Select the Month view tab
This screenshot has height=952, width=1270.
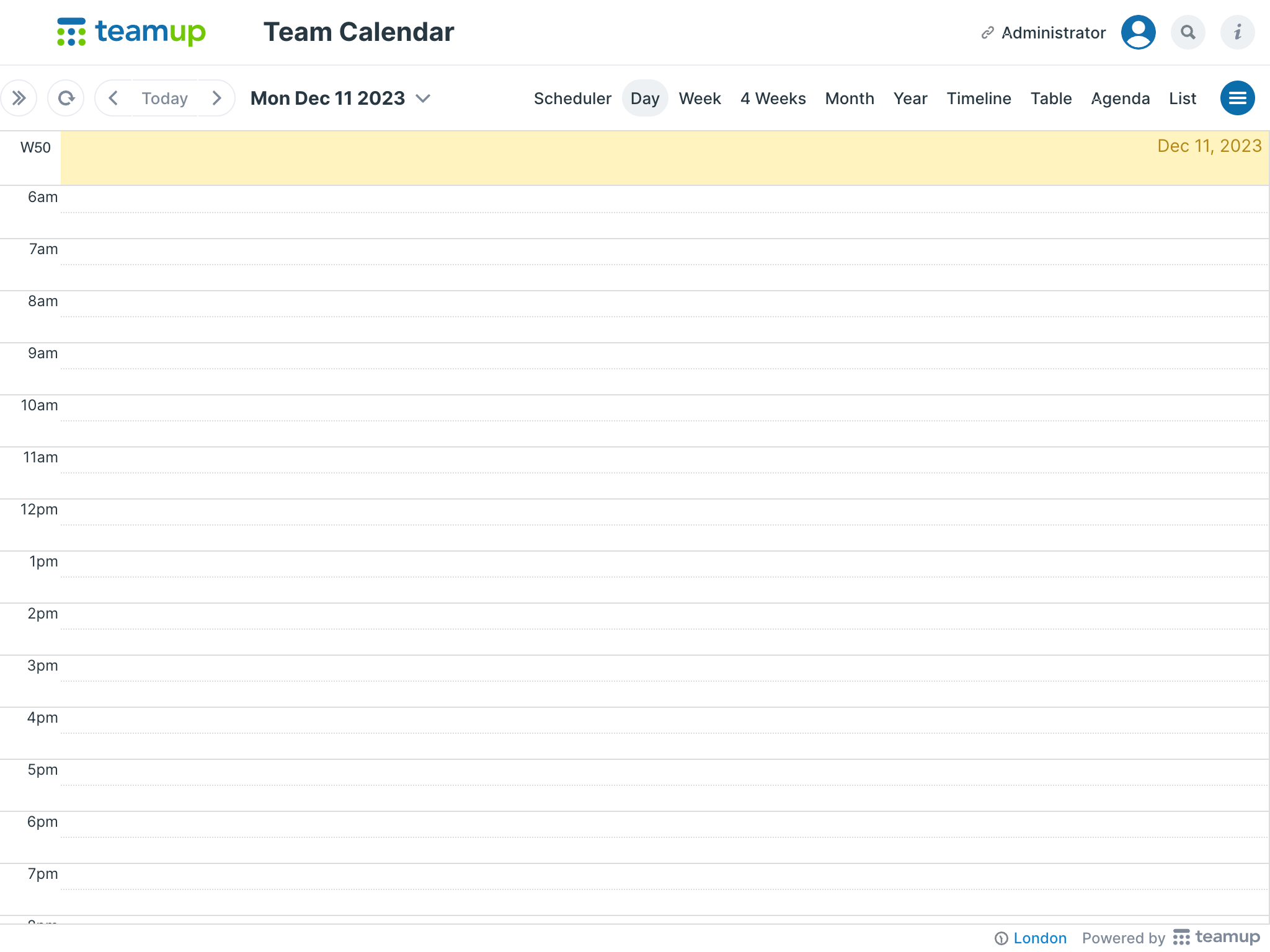coord(850,98)
